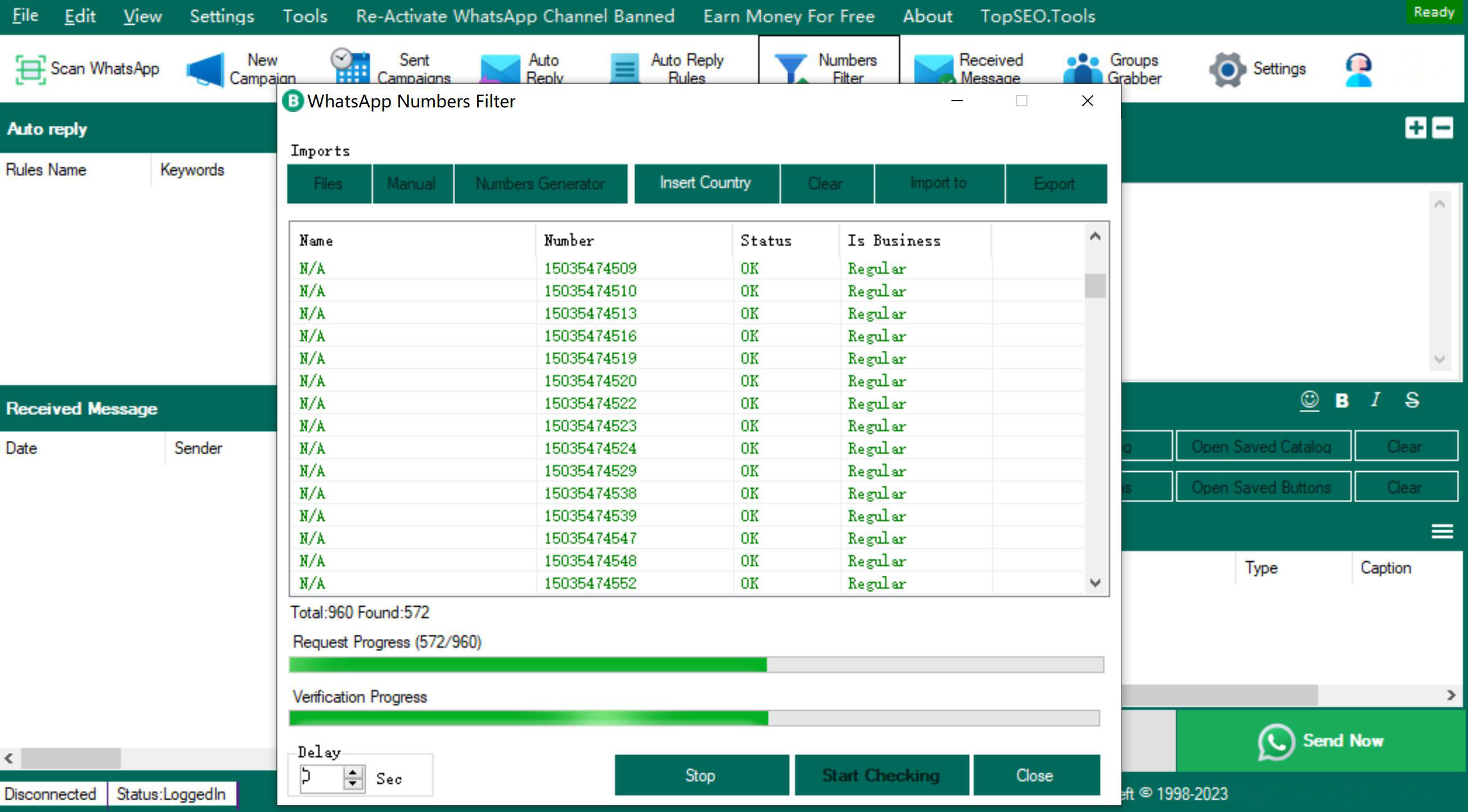Image resolution: width=1468 pixels, height=812 pixels.
Task: Click the Auto Reply envelope icon
Action: (x=500, y=70)
